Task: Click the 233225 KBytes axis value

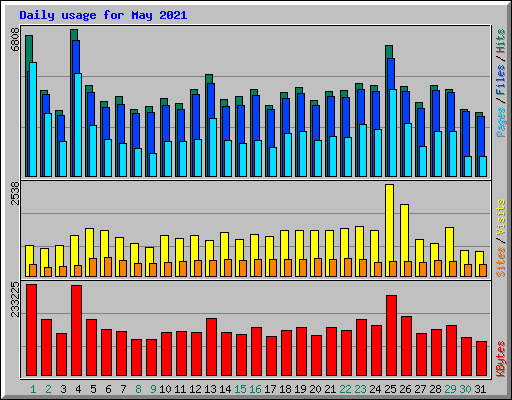Action: 15,299
